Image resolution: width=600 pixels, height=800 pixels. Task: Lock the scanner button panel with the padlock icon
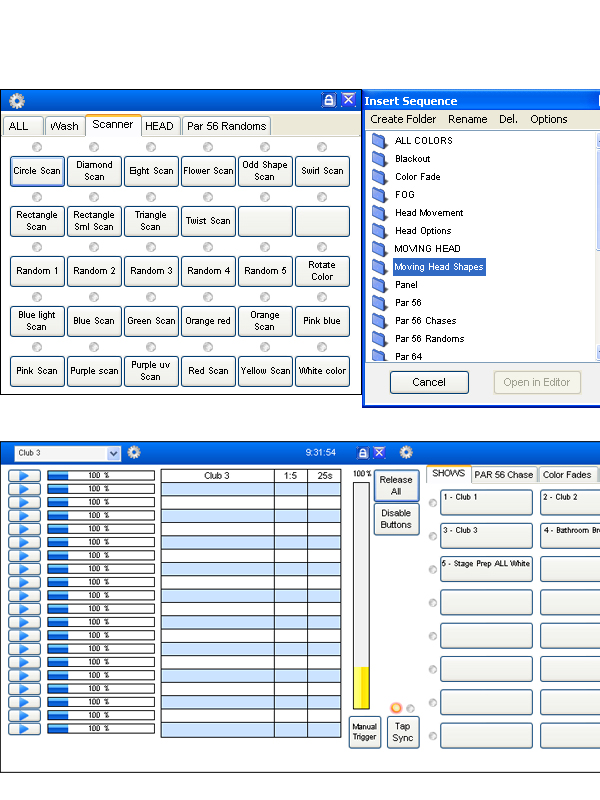pyautogui.click(x=329, y=100)
